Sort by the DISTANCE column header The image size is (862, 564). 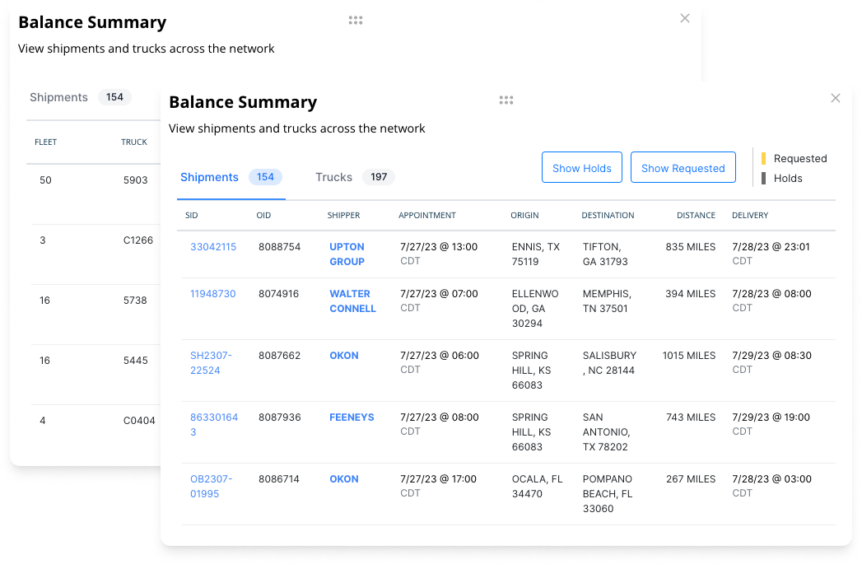point(695,215)
